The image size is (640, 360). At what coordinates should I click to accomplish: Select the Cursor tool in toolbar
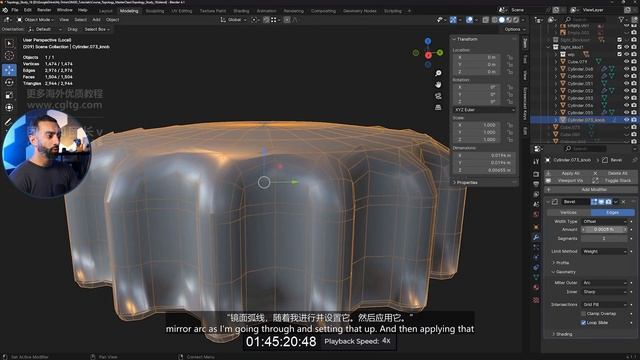[9, 56]
